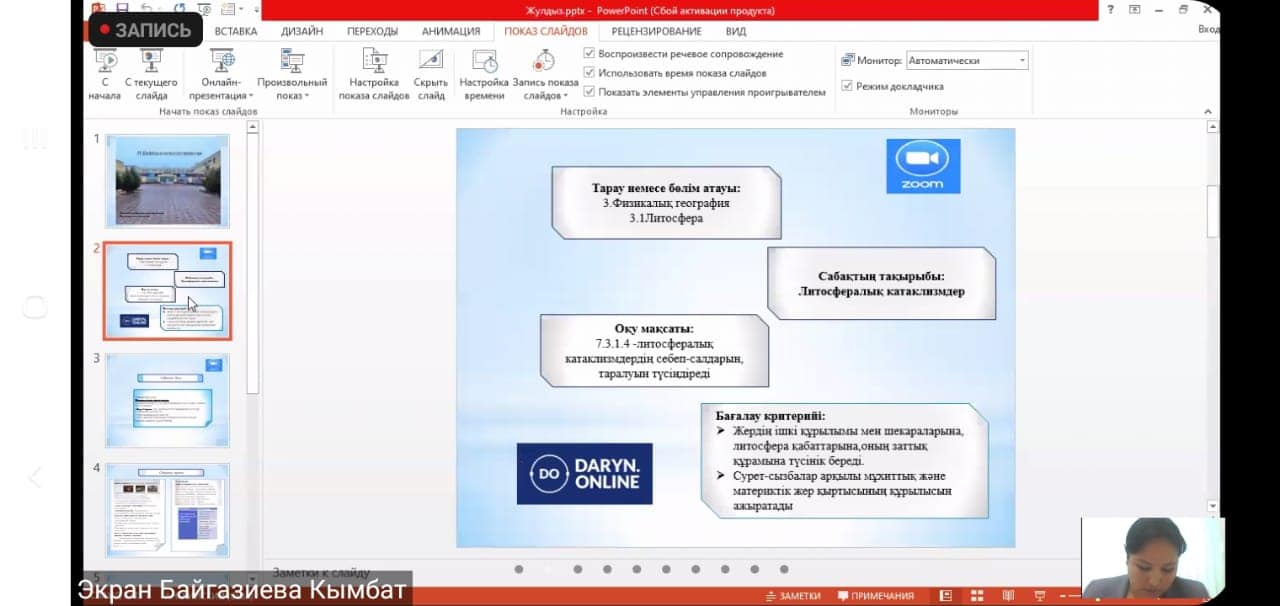This screenshot has height=606, width=1280.
Task: Select slide 4 thumbnail in the slide panel
Action: [167, 509]
